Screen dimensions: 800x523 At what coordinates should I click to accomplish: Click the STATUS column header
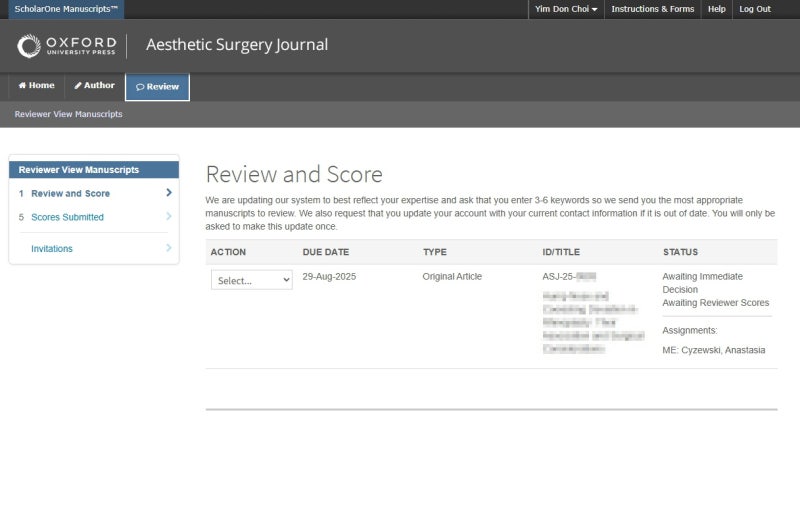tap(681, 252)
